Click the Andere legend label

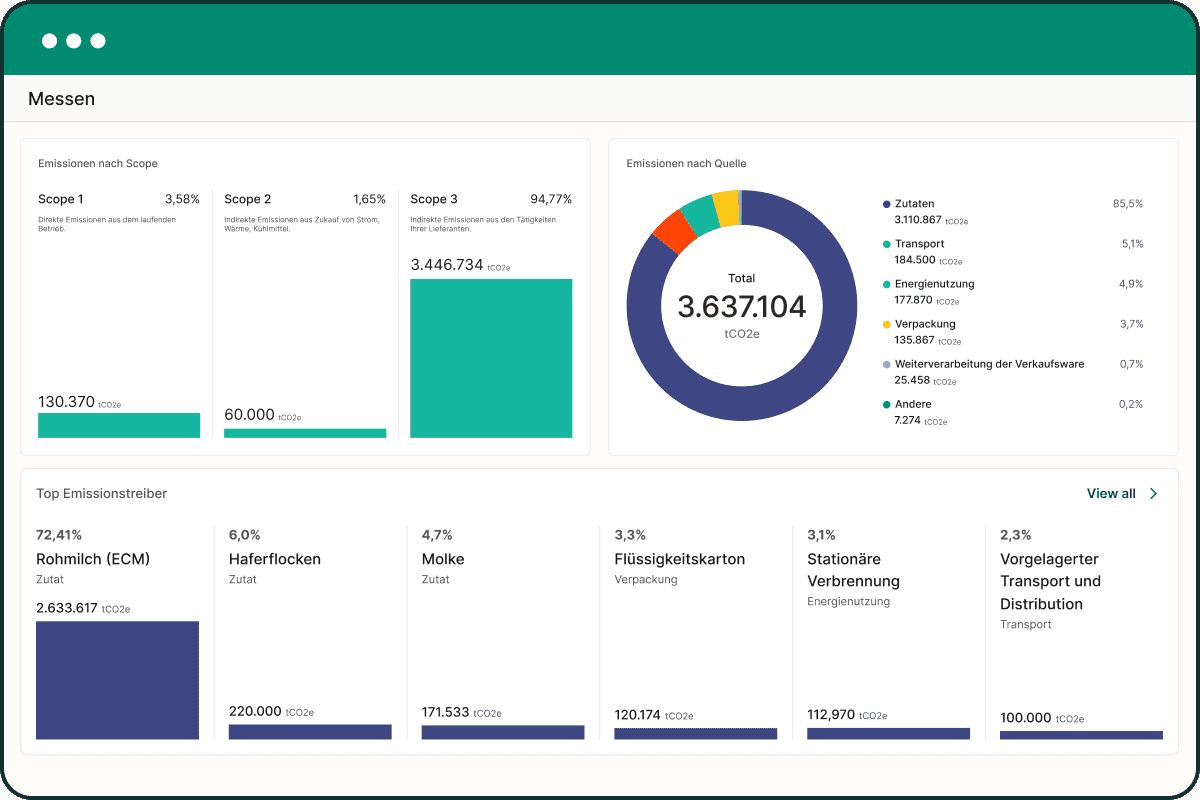(x=913, y=404)
